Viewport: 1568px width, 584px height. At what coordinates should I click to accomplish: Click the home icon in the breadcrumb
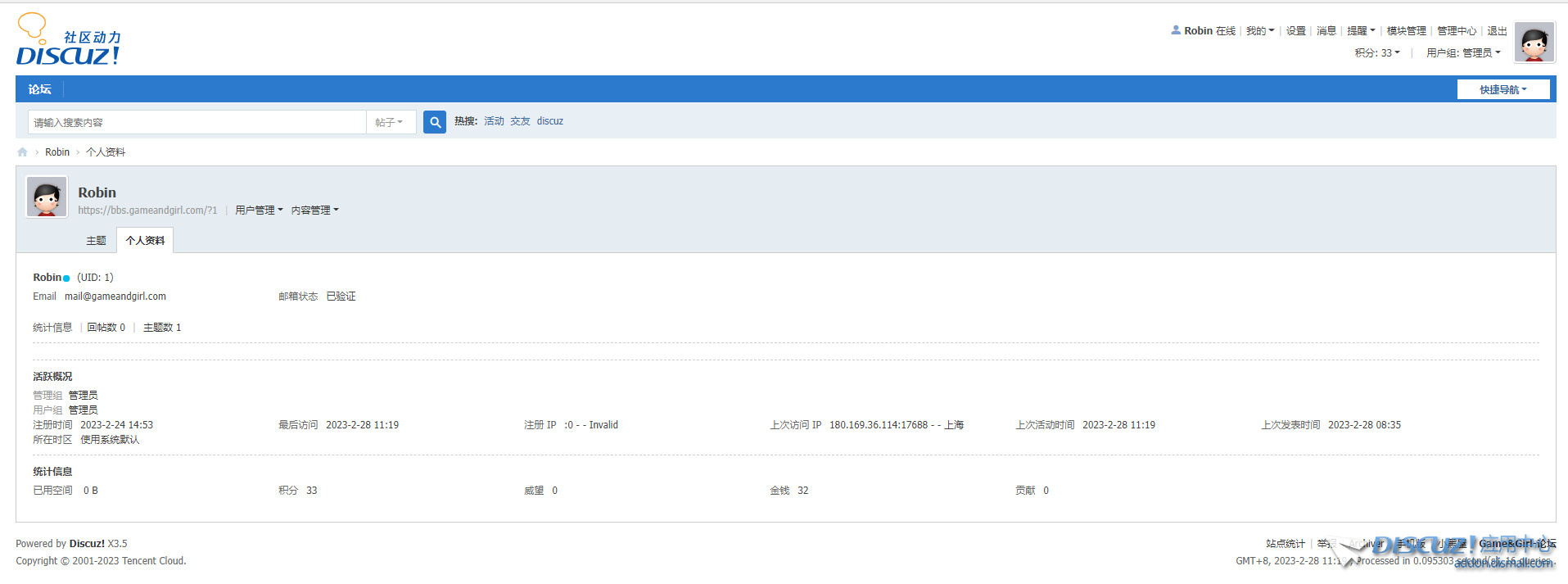coord(22,152)
